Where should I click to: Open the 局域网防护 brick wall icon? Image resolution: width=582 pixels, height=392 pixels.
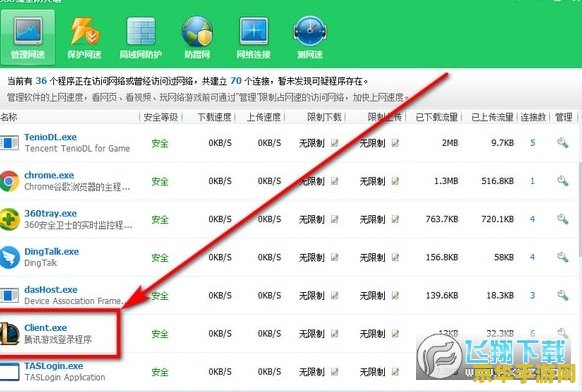coord(141,32)
